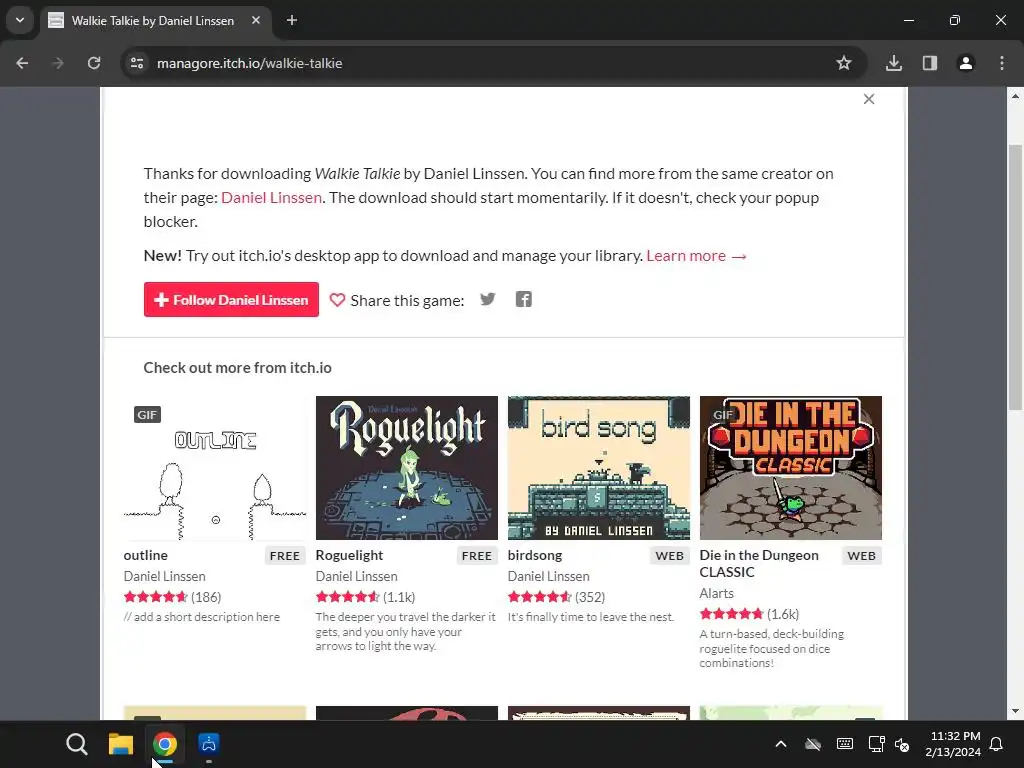
Task: Bookmark this page with the star icon
Action: click(x=844, y=63)
